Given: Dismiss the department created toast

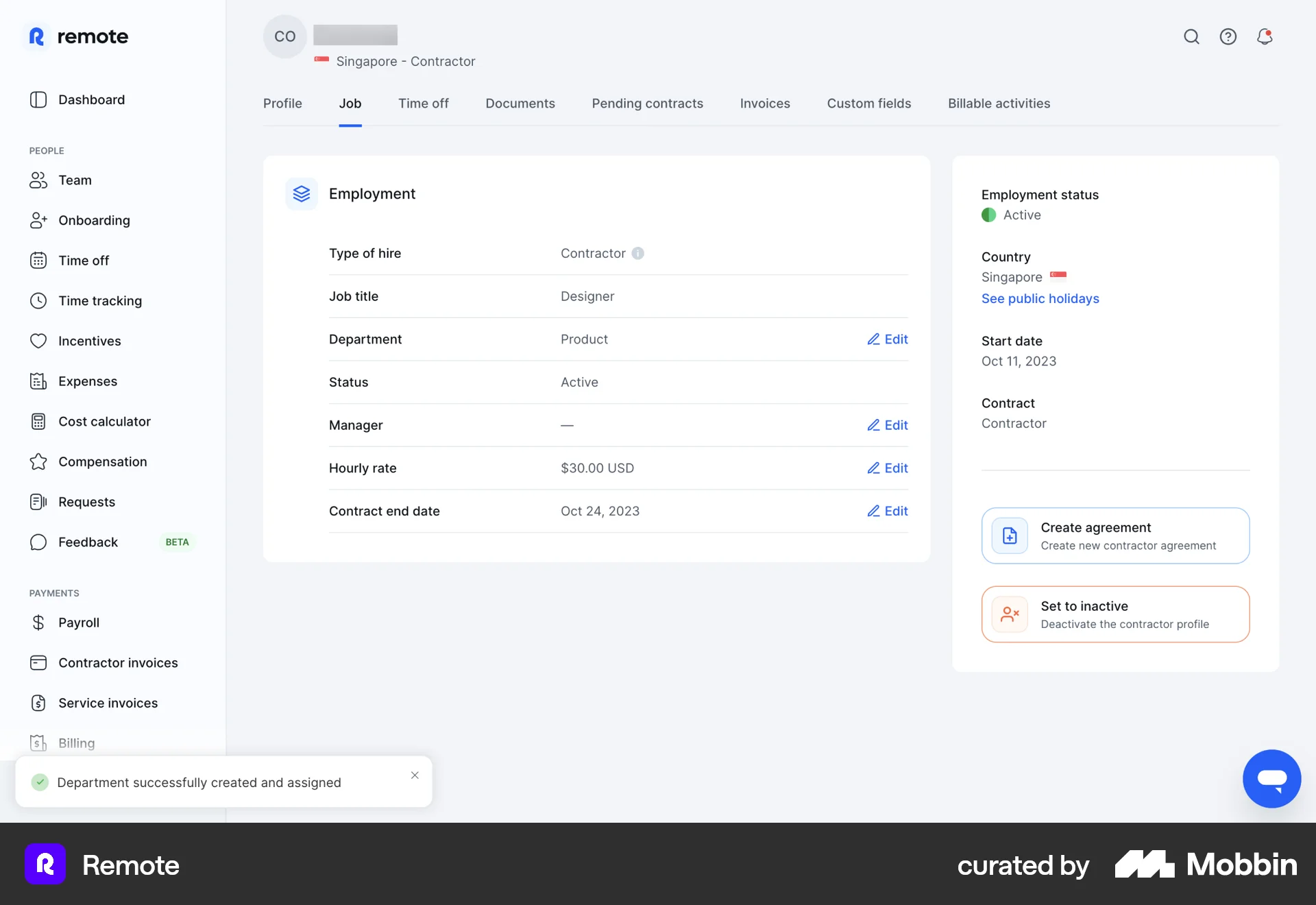Looking at the screenshot, I should click(415, 775).
